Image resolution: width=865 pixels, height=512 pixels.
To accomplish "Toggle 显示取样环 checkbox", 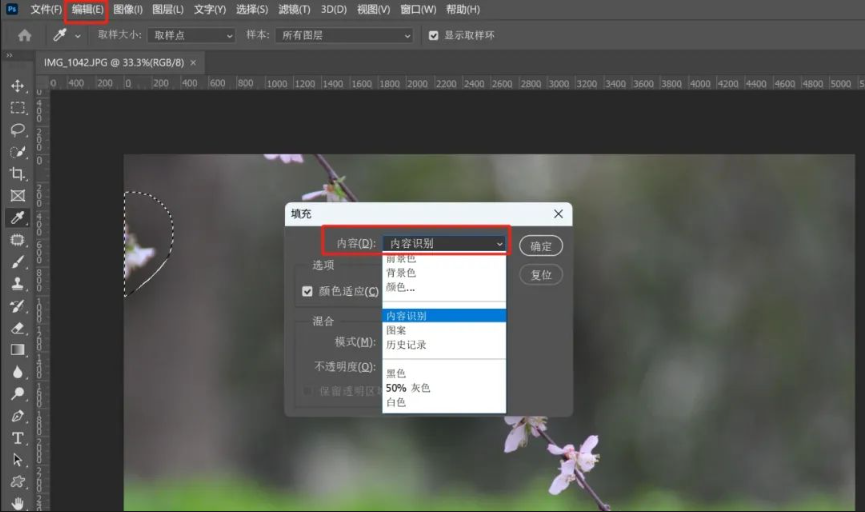I will [x=434, y=35].
